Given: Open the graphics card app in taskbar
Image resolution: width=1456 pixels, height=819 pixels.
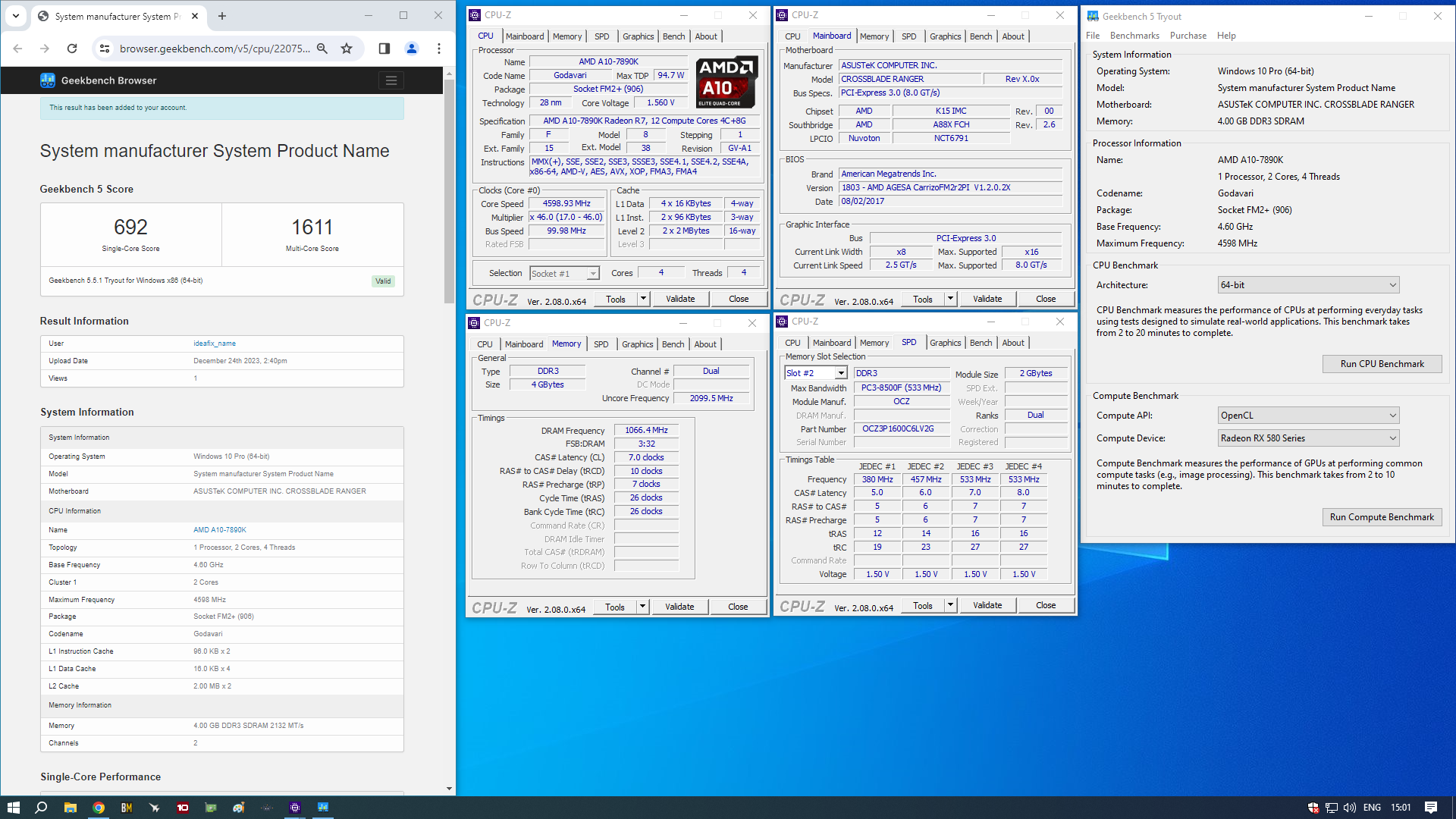Looking at the screenshot, I should pos(211,808).
